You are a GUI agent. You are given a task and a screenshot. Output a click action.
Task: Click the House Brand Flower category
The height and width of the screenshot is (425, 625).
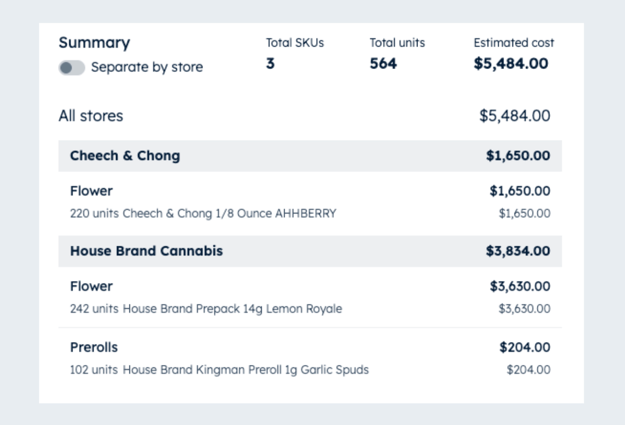click(91, 286)
